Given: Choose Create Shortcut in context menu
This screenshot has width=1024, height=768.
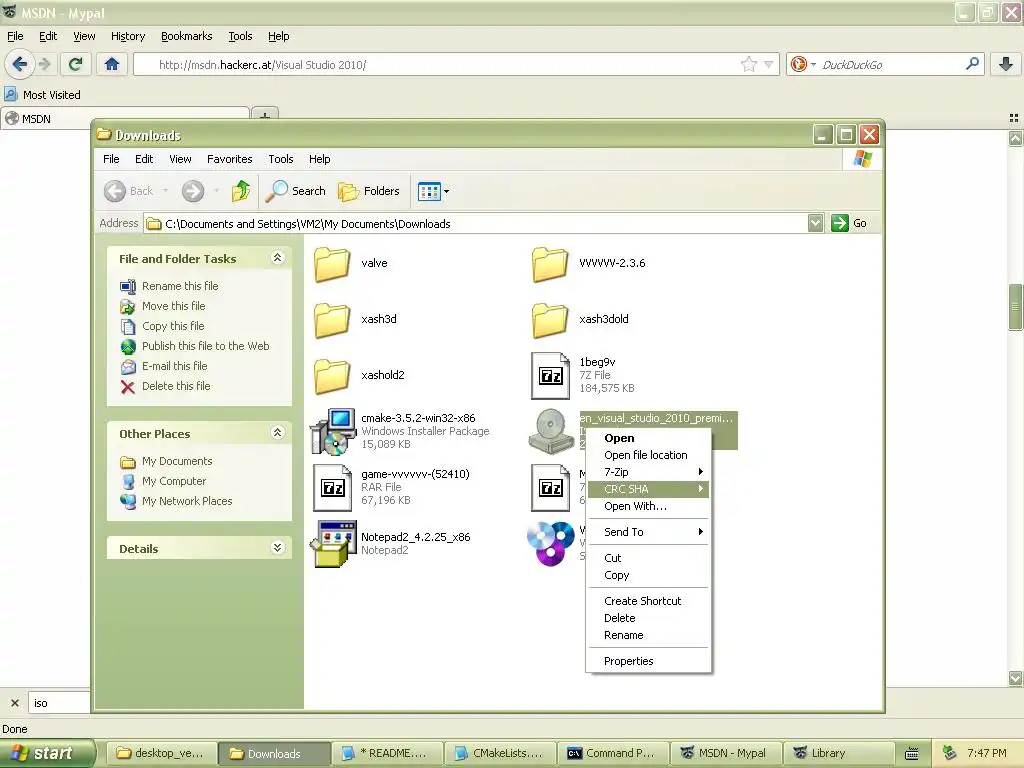Looking at the screenshot, I should tap(648, 601).
